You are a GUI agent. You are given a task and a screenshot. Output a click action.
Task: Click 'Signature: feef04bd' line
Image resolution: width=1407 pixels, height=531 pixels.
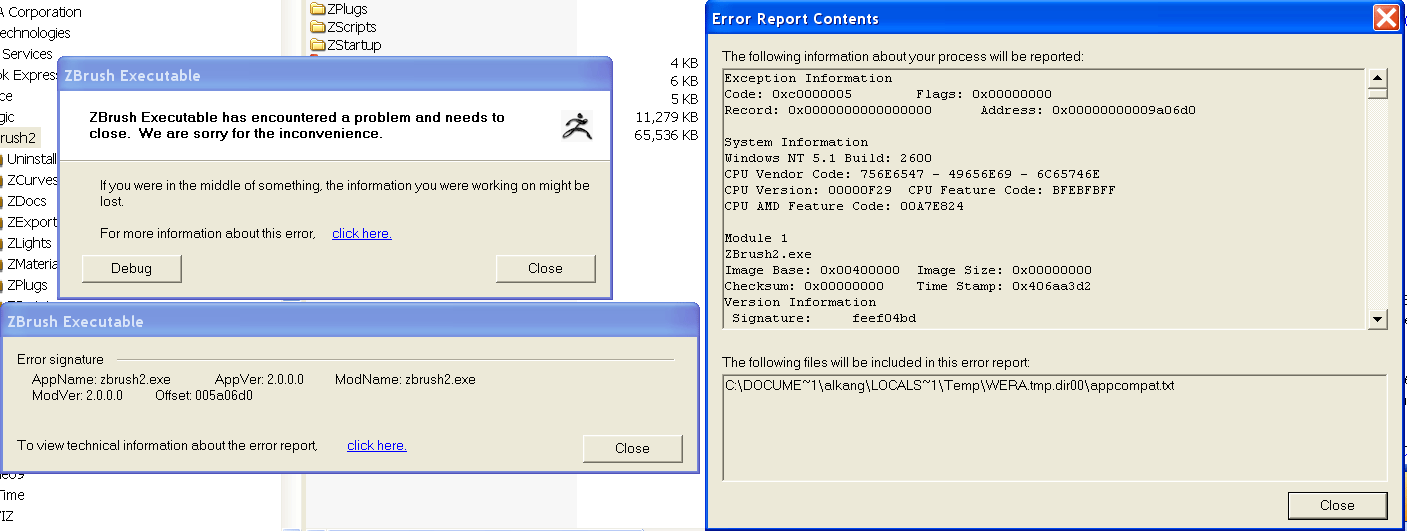click(824, 318)
